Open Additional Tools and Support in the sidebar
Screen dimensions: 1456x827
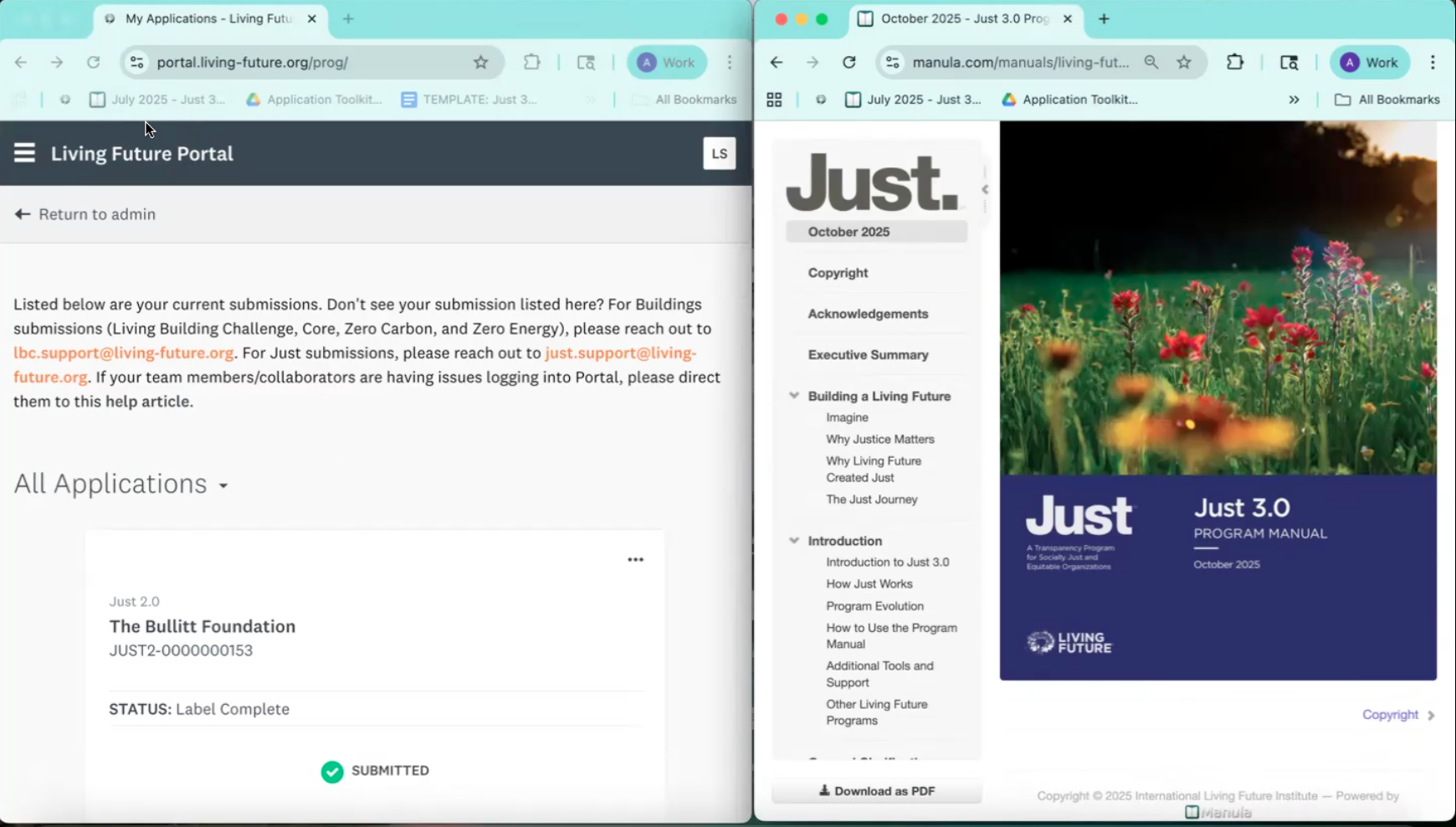point(879,675)
